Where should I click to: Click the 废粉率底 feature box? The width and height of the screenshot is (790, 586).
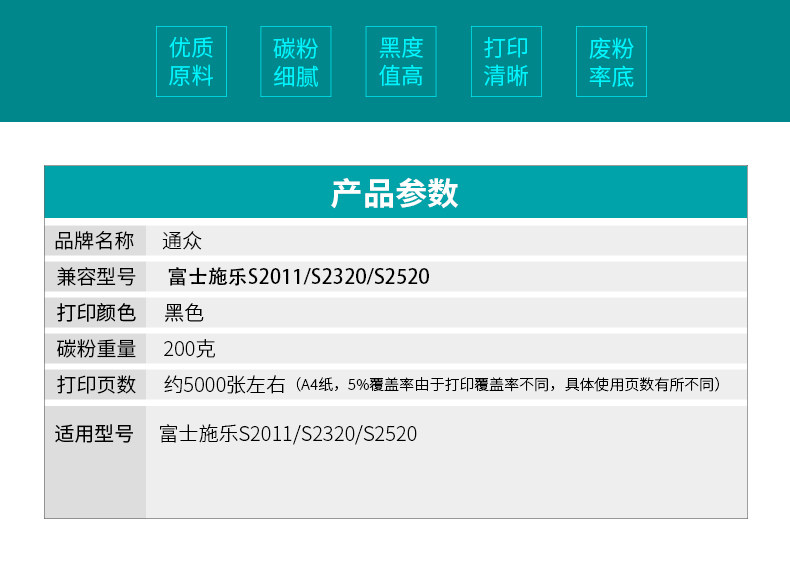(x=611, y=61)
